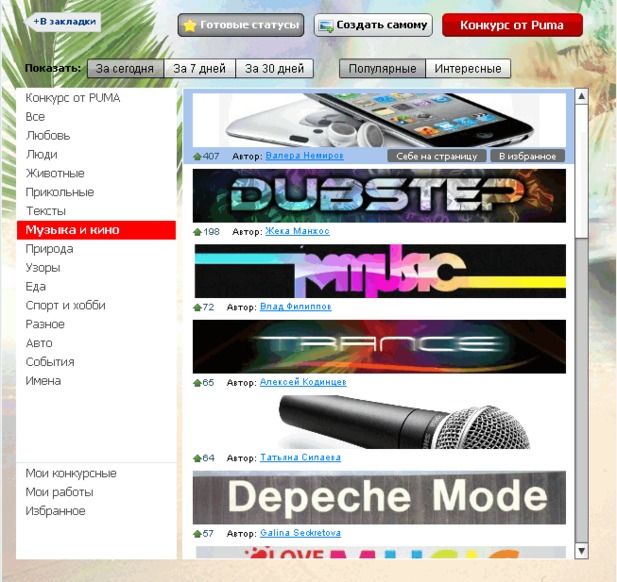The width and height of the screenshot is (617, 582).
Task: Select the DUBSTEP banner image
Action: 379,196
